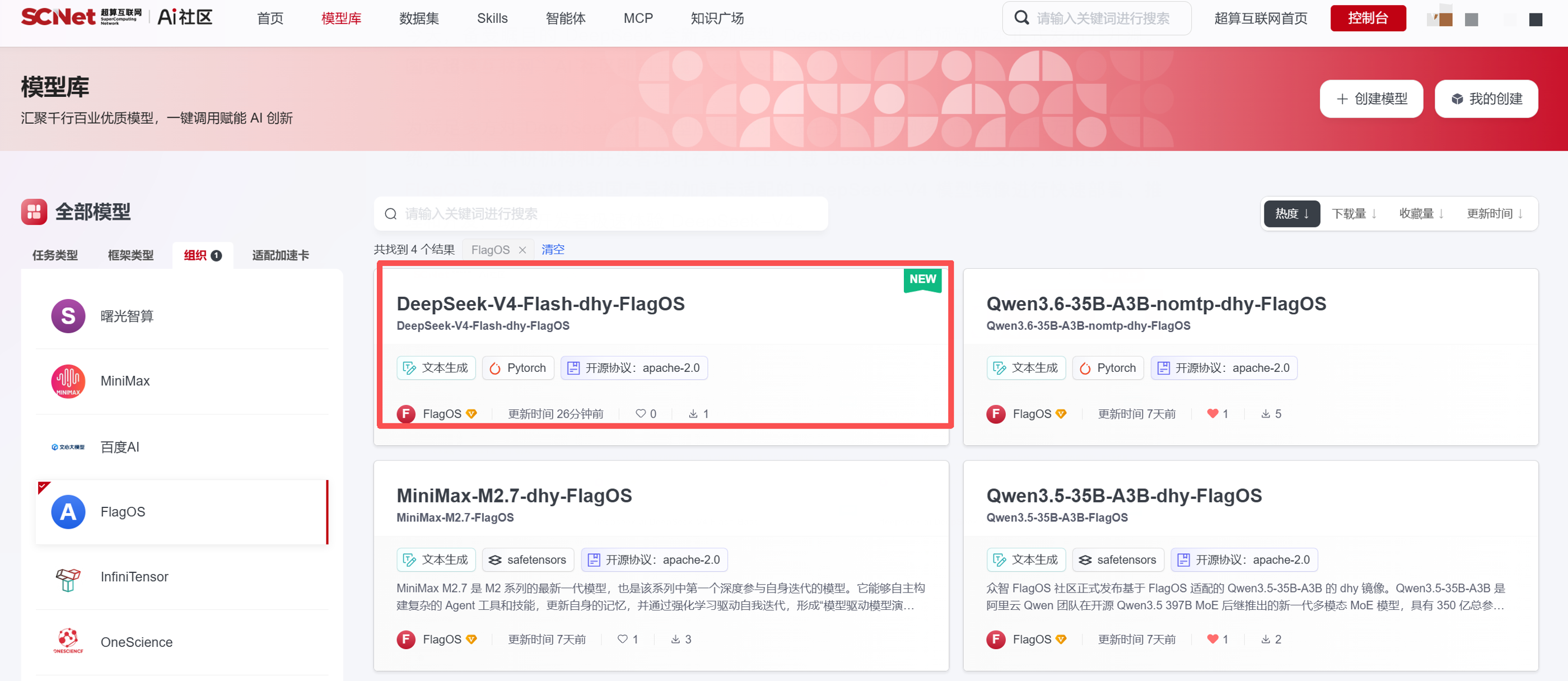Select the 曙光智算 organization logo
This screenshot has width=1568, height=681.
(68, 316)
